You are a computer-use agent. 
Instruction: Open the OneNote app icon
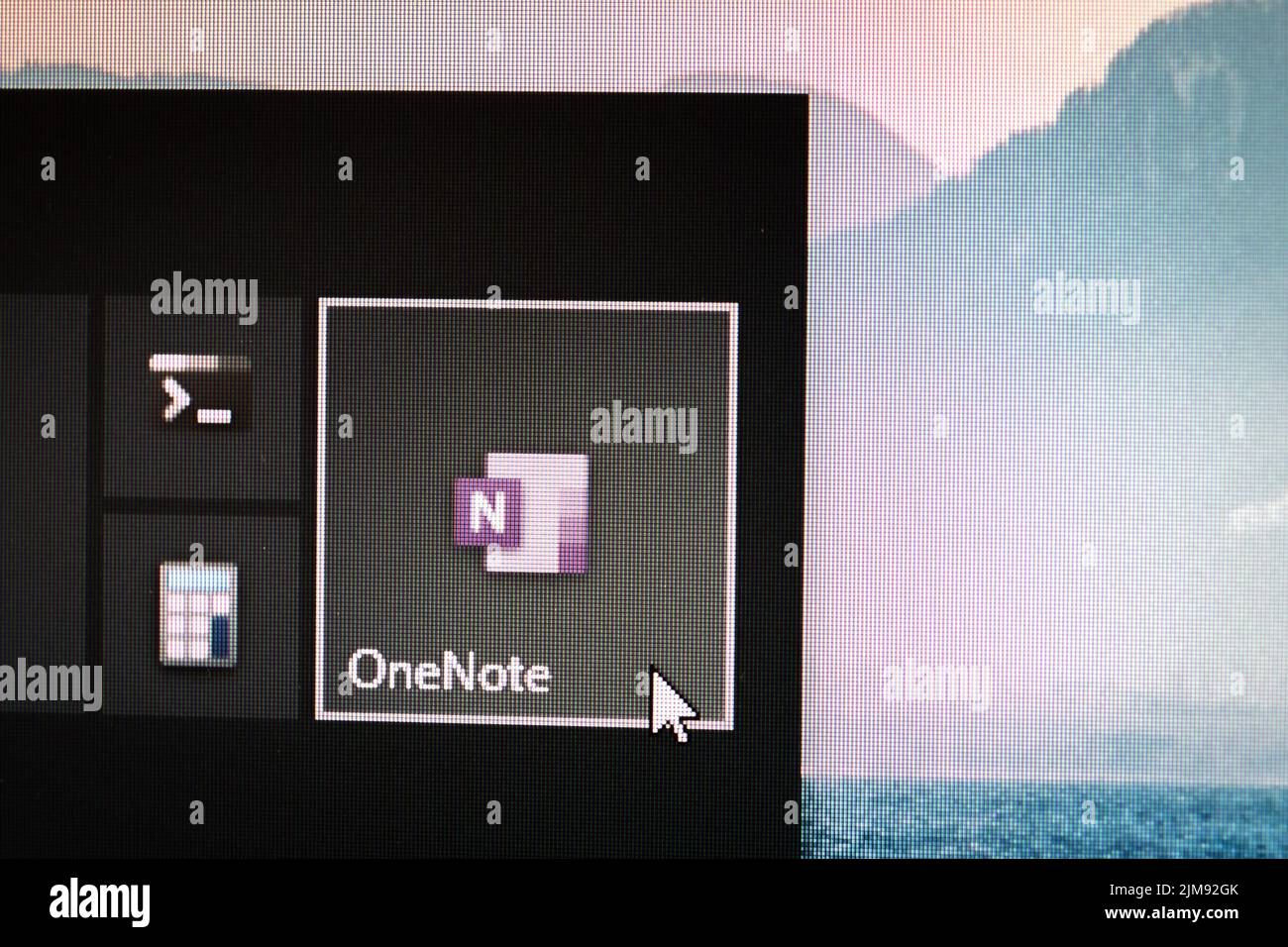(x=522, y=513)
